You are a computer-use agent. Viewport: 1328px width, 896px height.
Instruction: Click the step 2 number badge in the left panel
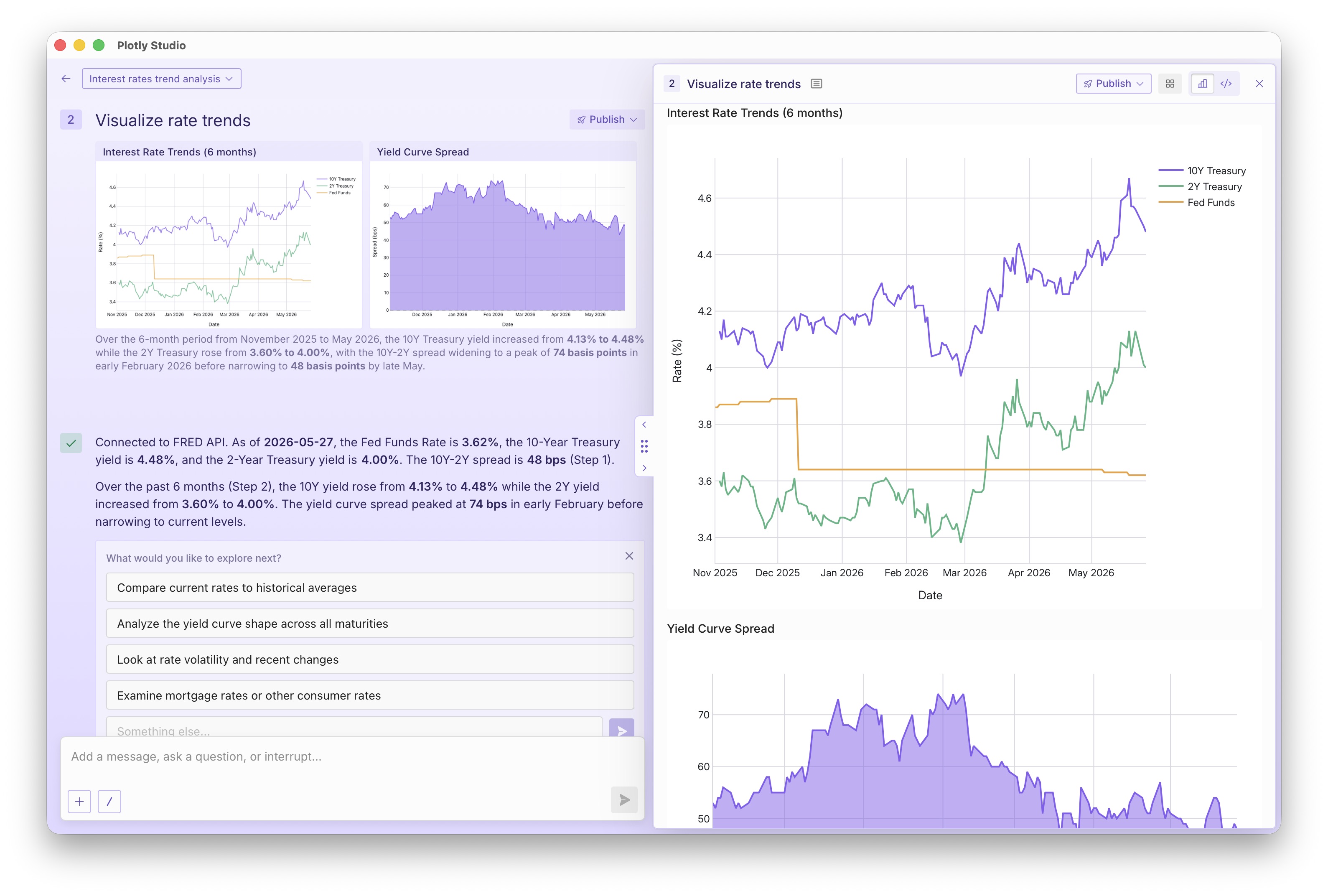(x=71, y=120)
